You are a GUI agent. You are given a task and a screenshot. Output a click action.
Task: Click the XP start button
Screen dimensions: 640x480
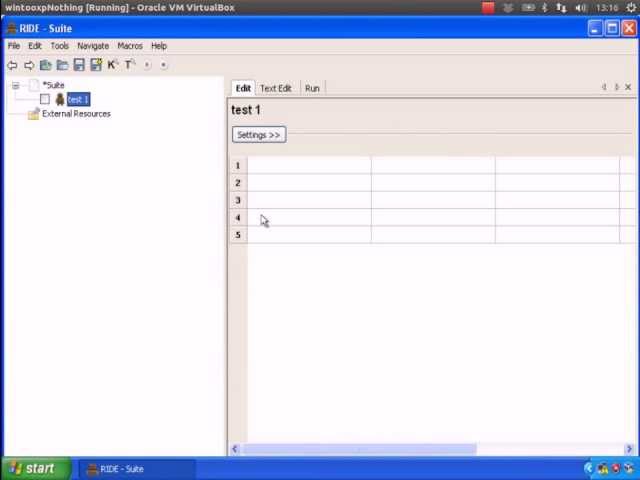tap(36, 468)
